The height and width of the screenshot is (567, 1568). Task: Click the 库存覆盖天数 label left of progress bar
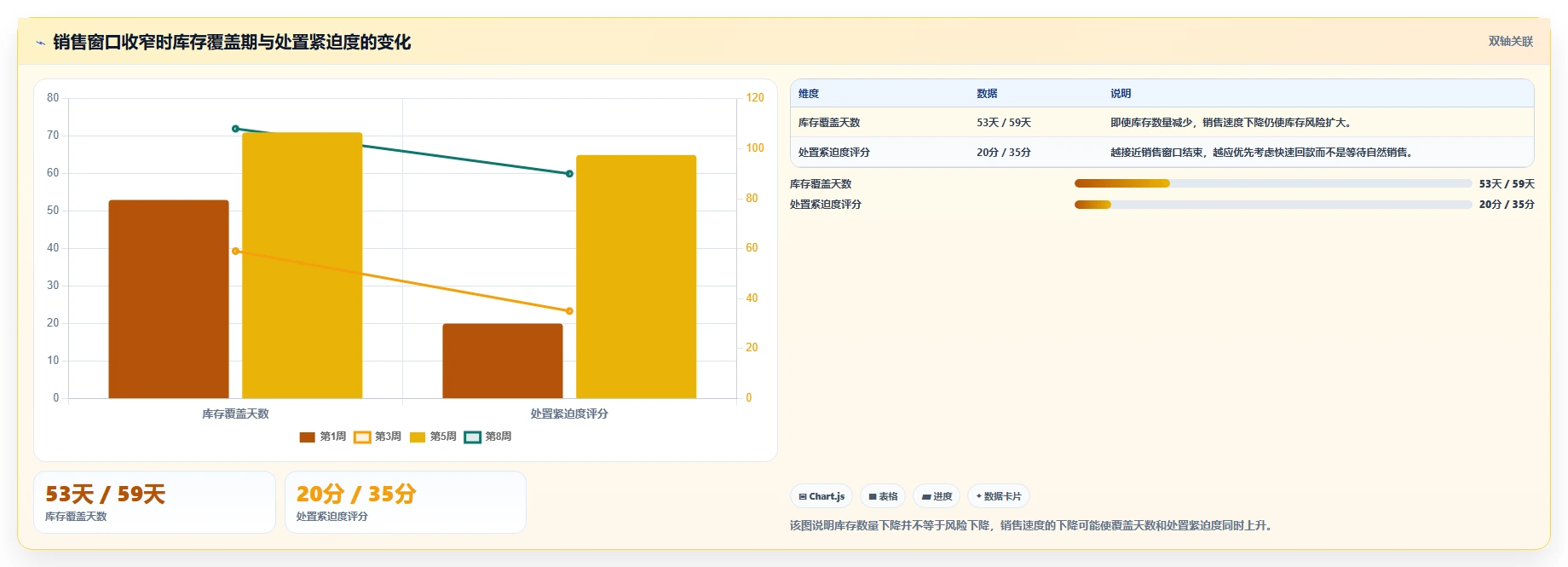pyautogui.click(x=821, y=183)
